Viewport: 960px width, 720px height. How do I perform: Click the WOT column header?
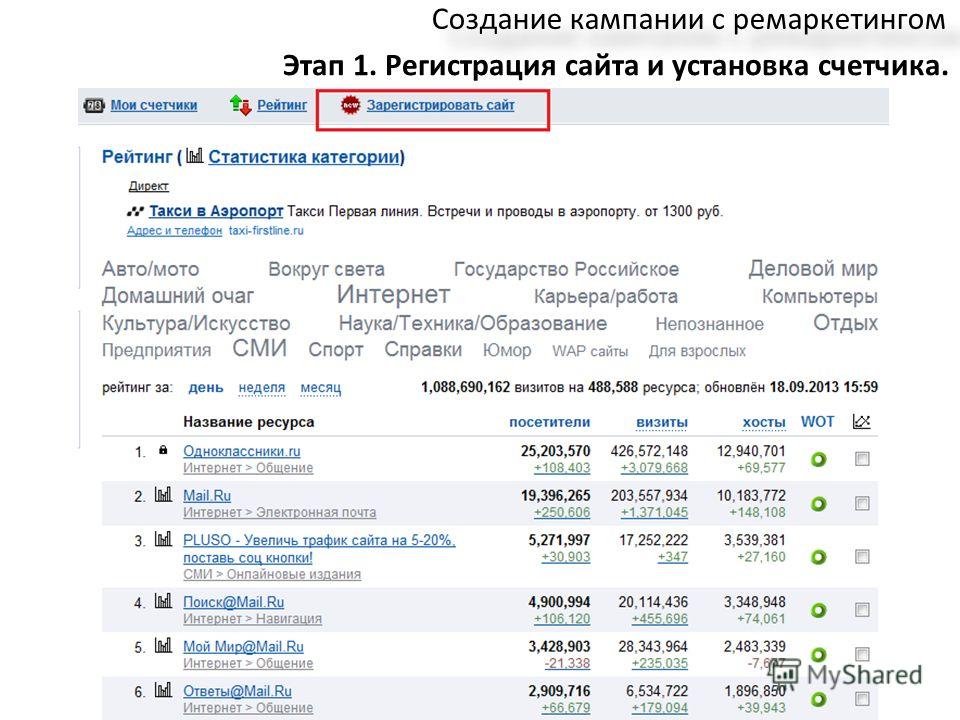pos(817,422)
